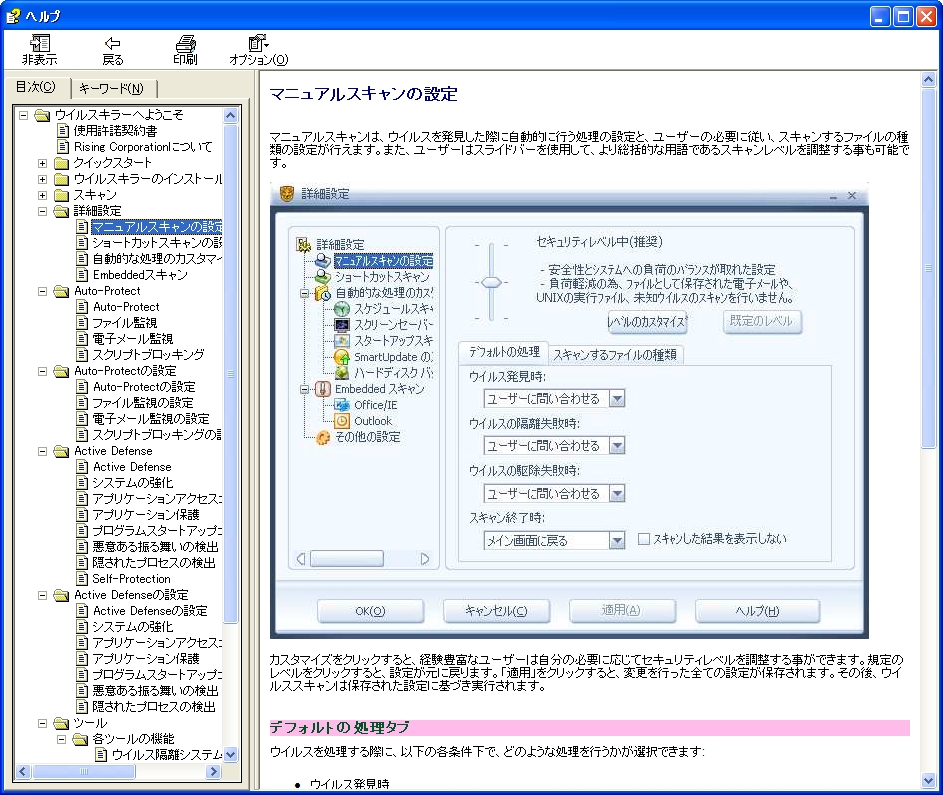The image size is (943, 795).
Task: Click the ファイル監視 page icon
Action: point(82,323)
